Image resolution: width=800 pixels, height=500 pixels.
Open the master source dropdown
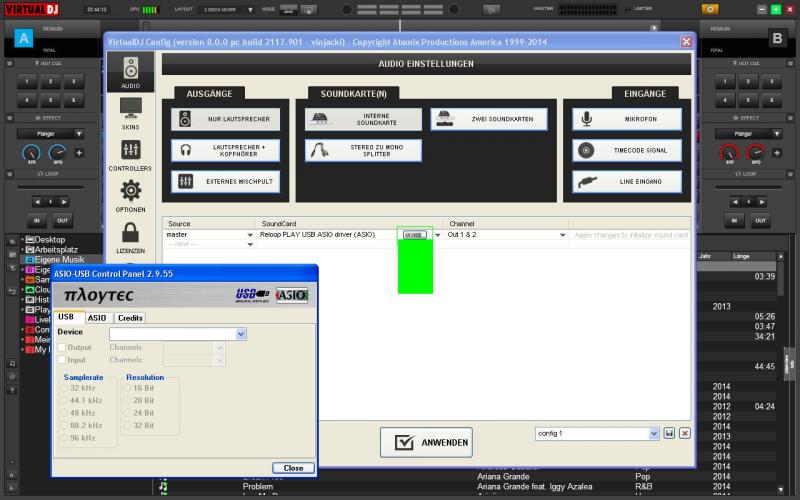pyautogui.click(x=250, y=235)
